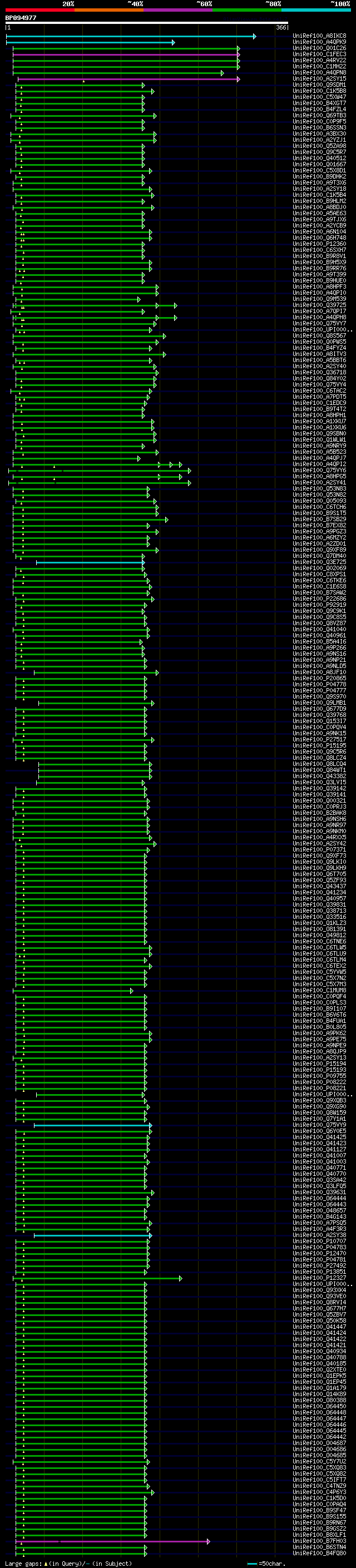Select label UniRef100_B4FQ80
356x1568 pixels.
(319, 1554)
